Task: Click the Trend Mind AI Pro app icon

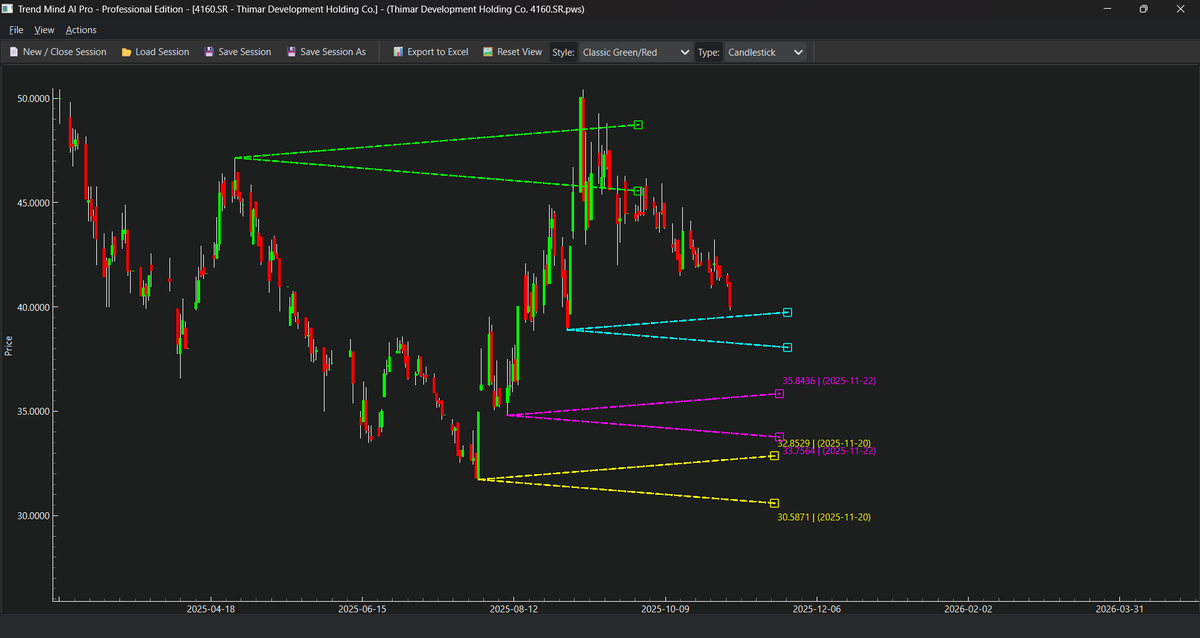Action: [x=8, y=8]
